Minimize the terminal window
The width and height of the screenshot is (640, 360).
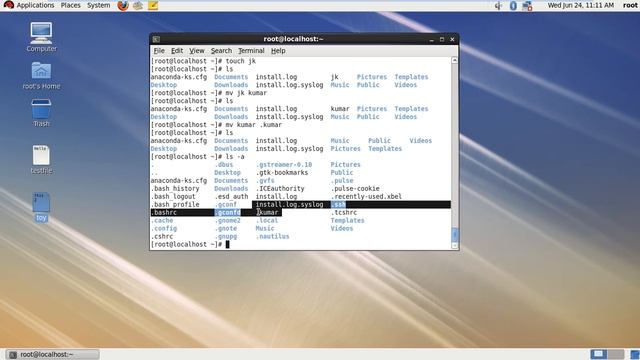431,40
